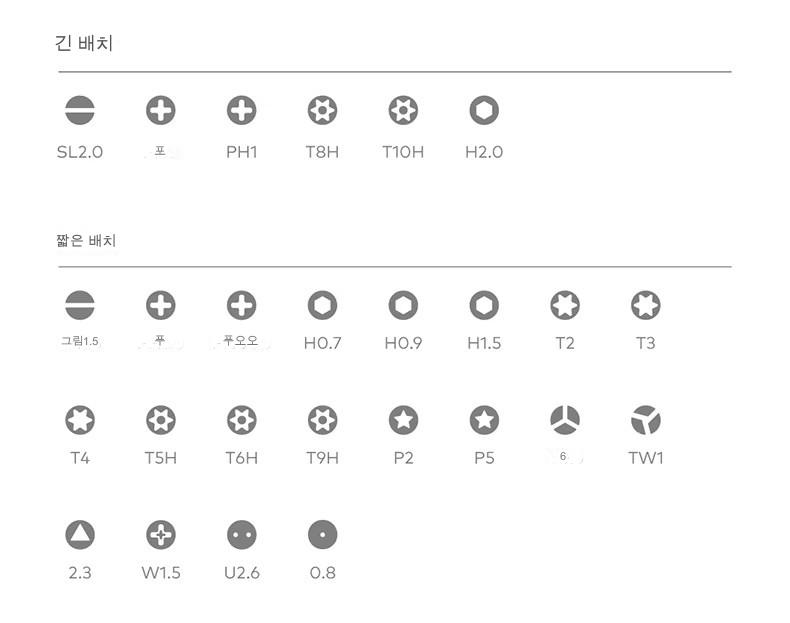Select the W1.5 bit icon
The width and height of the screenshot is (790, 623).
tap(161, 535)
